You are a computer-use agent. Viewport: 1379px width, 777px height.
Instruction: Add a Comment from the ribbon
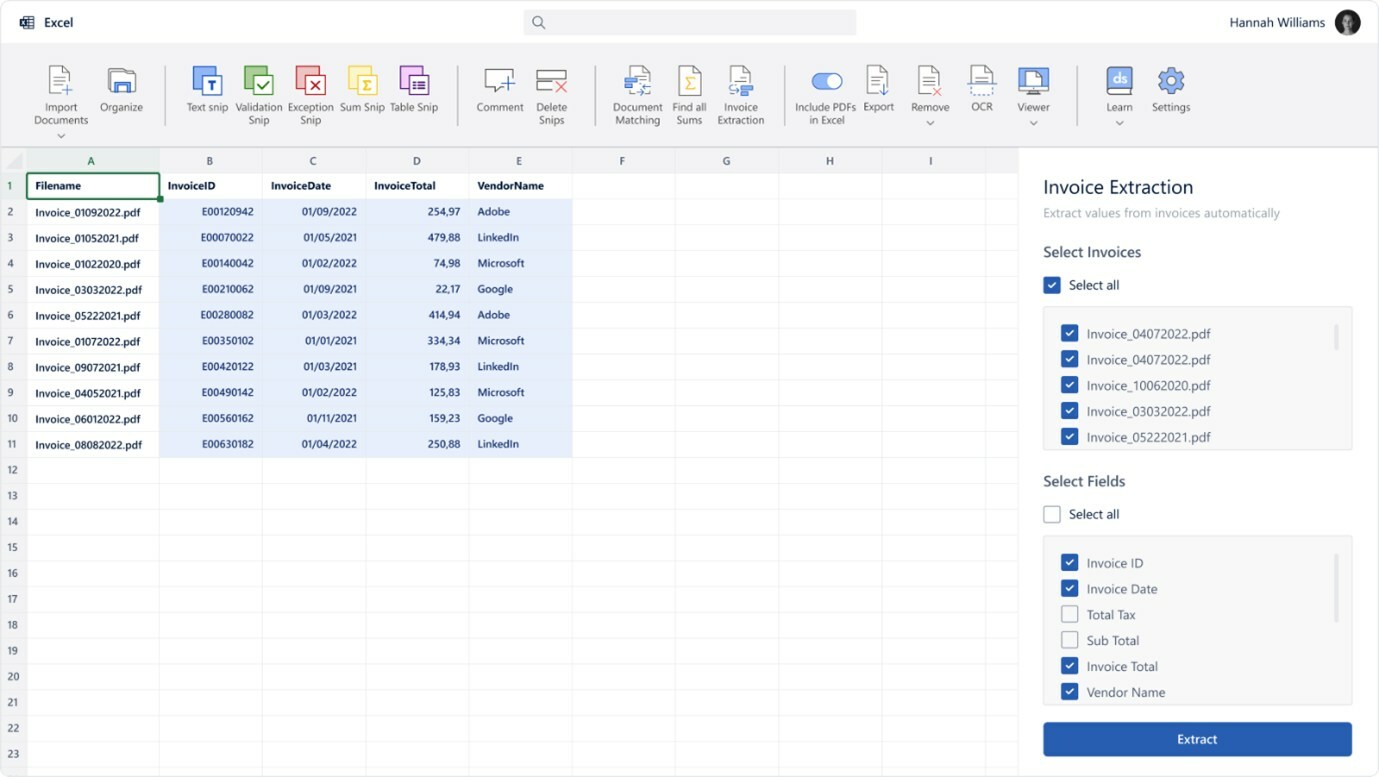(500, 90)
